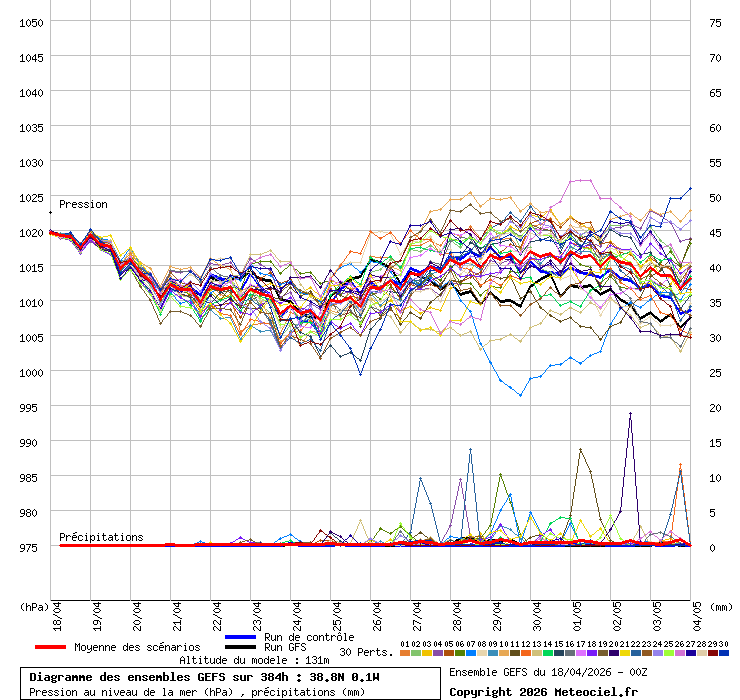Click the Précipitations curve label
The image size is (740, 700).
(x=100, y=537)
